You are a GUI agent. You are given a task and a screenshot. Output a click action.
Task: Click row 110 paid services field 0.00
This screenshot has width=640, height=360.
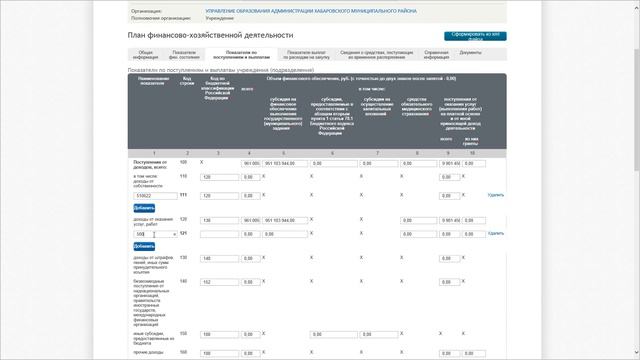pos(449,178)
